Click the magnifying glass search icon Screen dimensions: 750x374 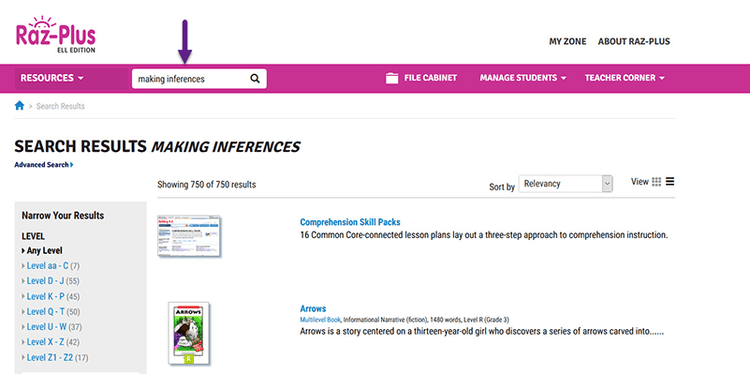(255, 79)
